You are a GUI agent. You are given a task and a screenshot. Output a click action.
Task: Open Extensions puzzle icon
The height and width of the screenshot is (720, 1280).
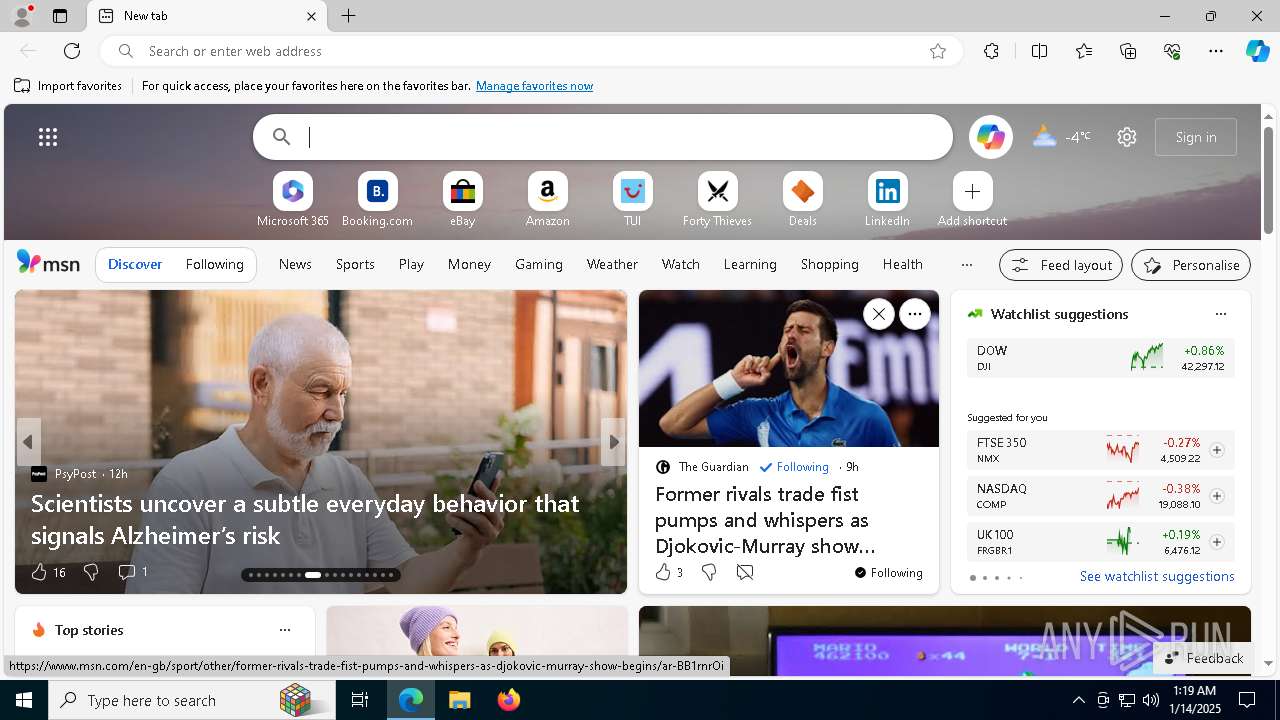coord(991,51)
